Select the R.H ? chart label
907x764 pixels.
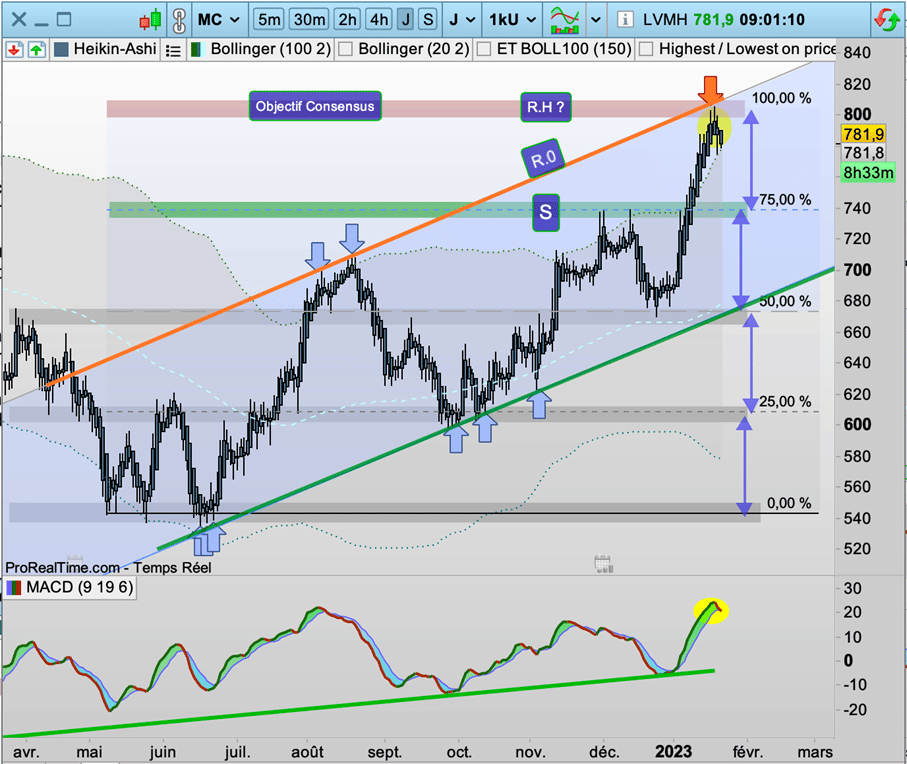coord(545,107)
